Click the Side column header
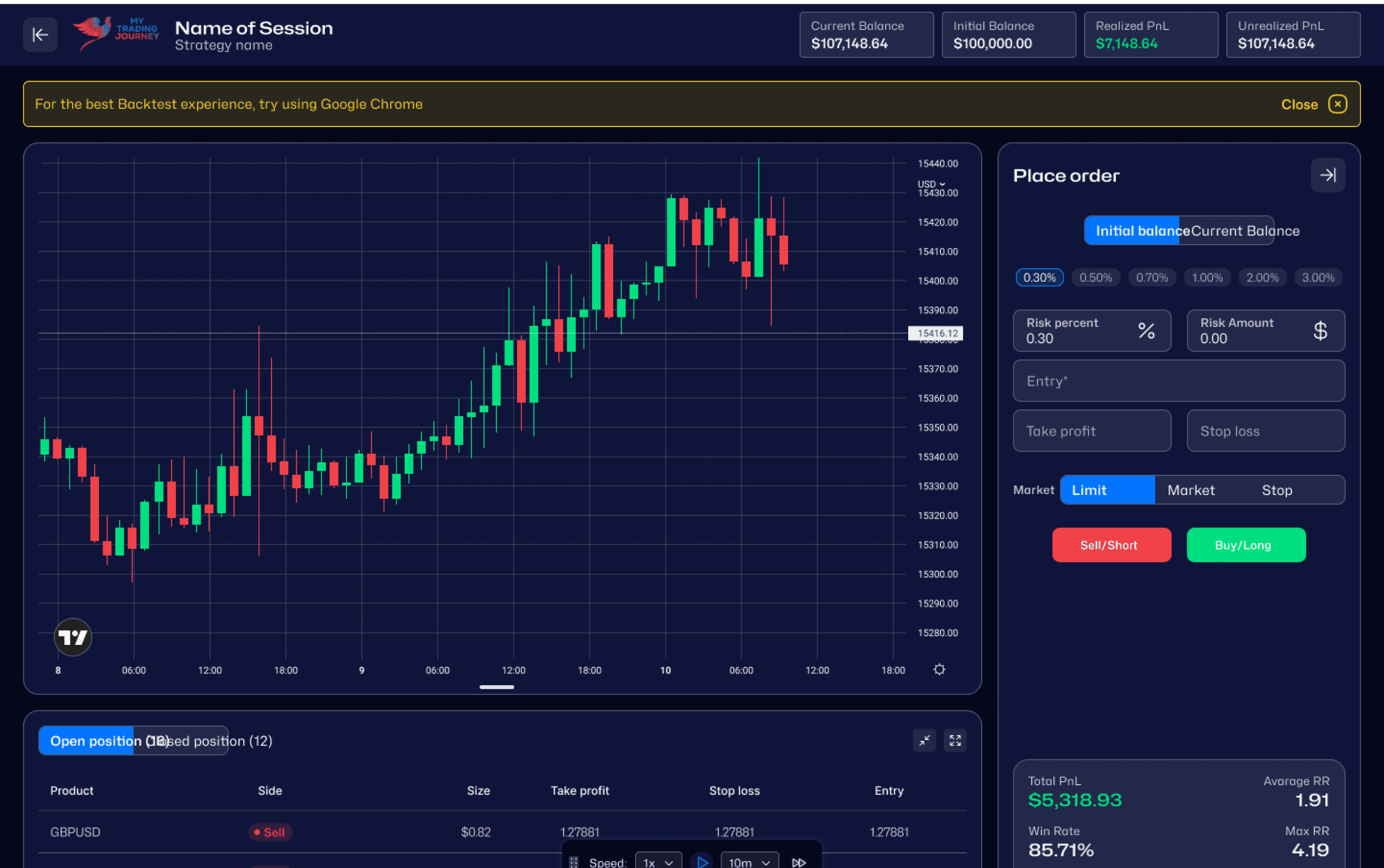 [x=270, y=791]
